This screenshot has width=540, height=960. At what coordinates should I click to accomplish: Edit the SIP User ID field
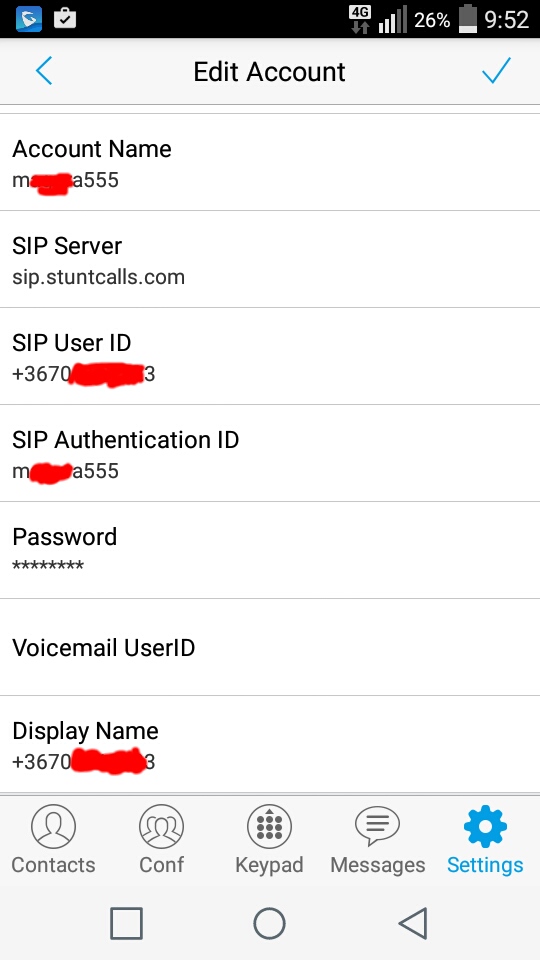tap(270, 356)
